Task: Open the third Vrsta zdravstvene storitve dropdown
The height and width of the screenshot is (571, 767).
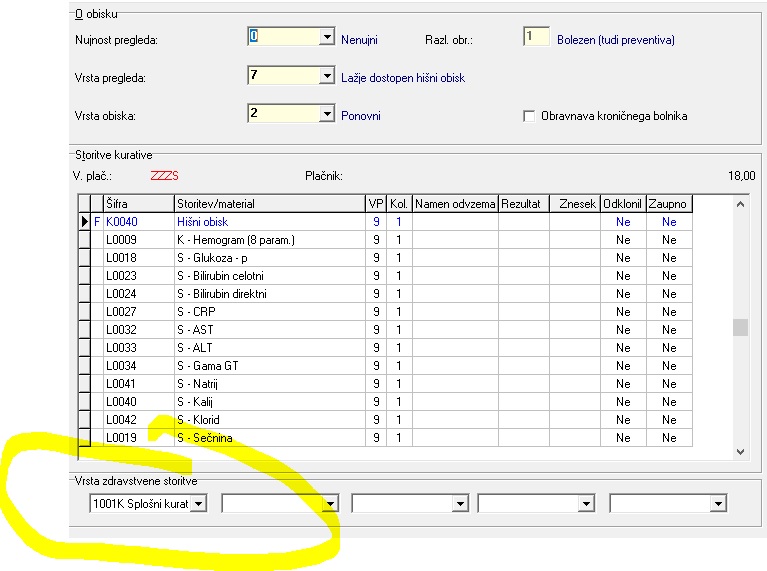Action: point(460,503)
